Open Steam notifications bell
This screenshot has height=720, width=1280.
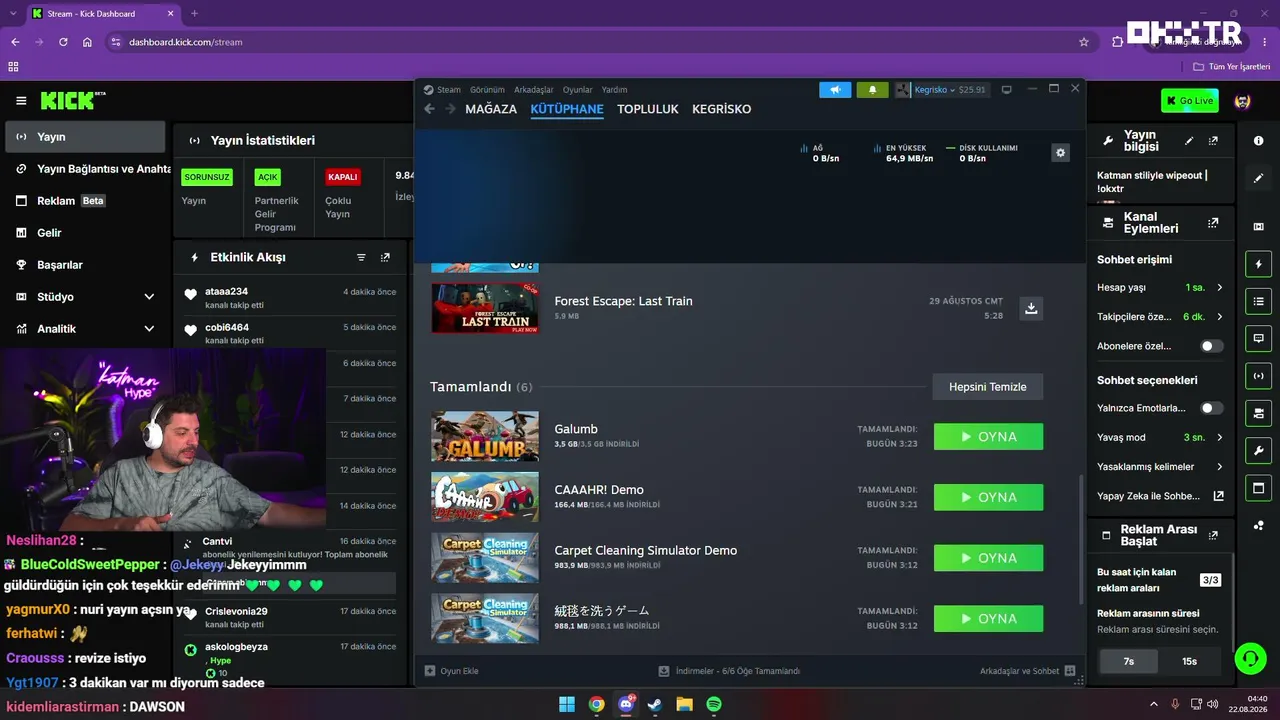click(x=872, y=90)
